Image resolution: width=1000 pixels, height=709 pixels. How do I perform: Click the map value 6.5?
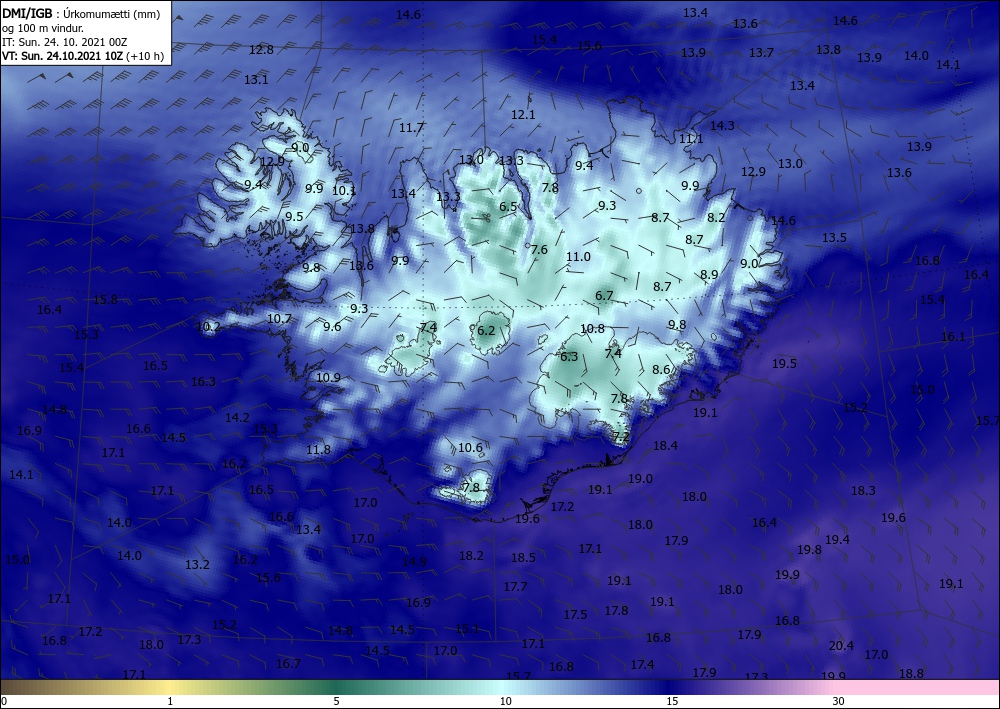(x=508, y=207)
